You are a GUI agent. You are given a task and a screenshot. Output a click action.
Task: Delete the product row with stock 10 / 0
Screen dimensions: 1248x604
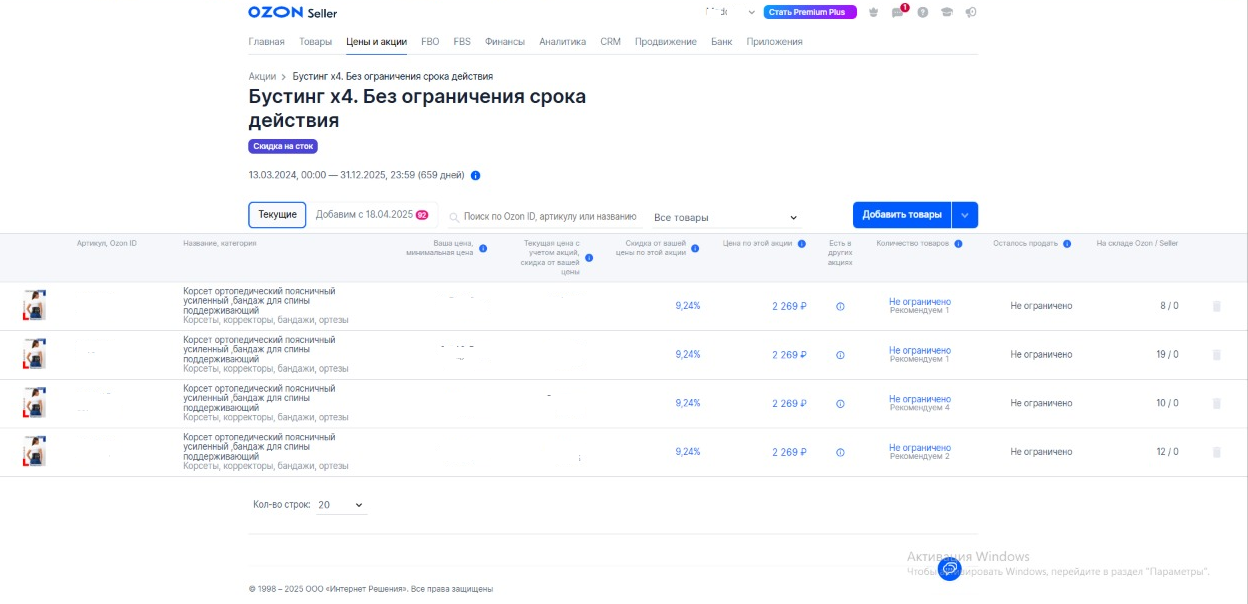click(1217, 403)
